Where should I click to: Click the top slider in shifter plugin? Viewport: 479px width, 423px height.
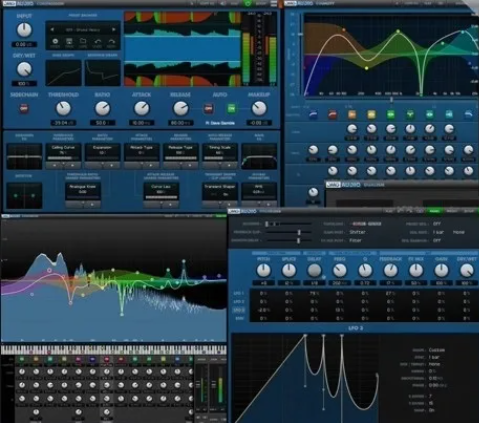(x=289, y=224)
